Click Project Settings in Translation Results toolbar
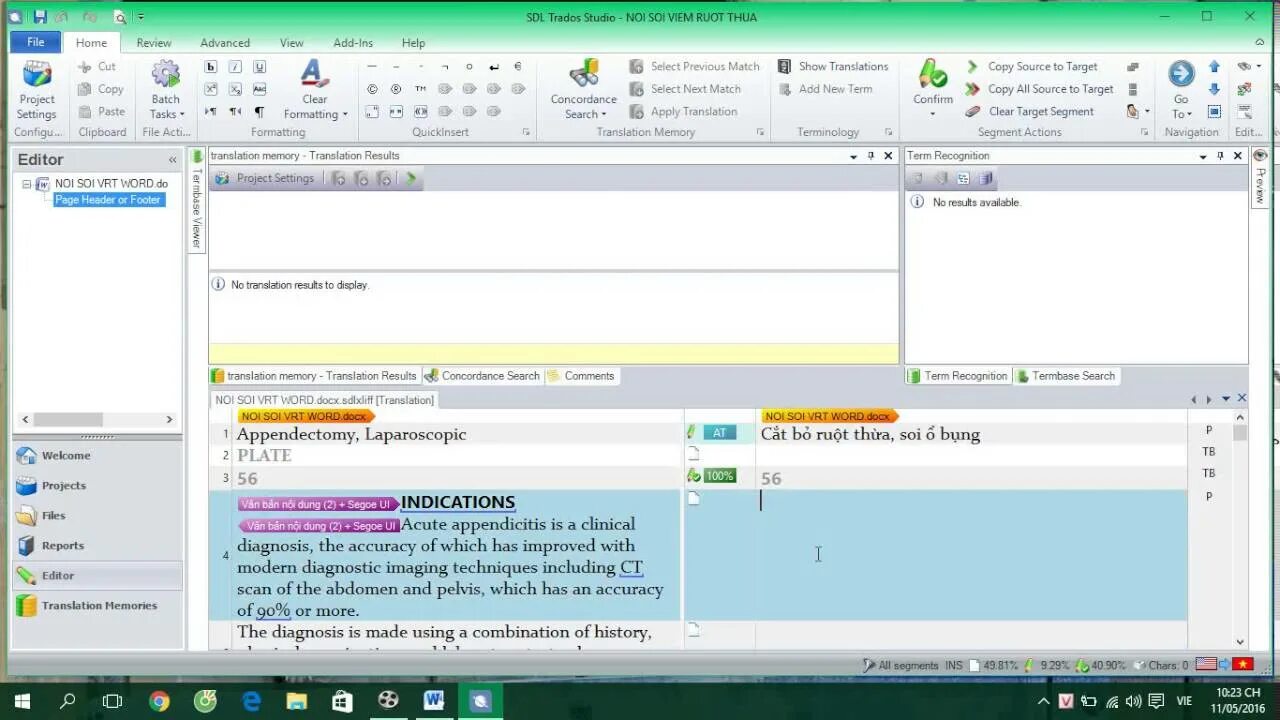This screenshot has width=1280, height=720. pos(265,178)
